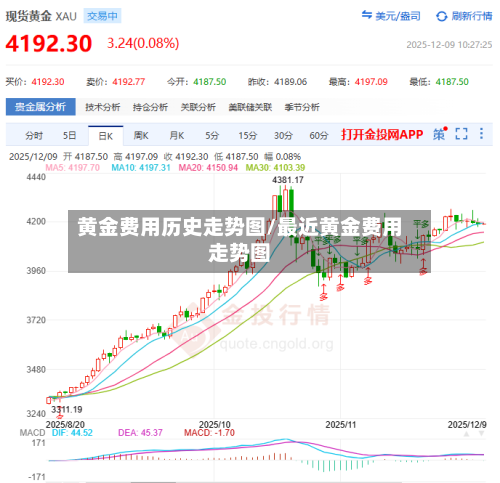This screenshot has height=483, width=500.
Task: Select the 日K chart period
Action: point(106,136)
